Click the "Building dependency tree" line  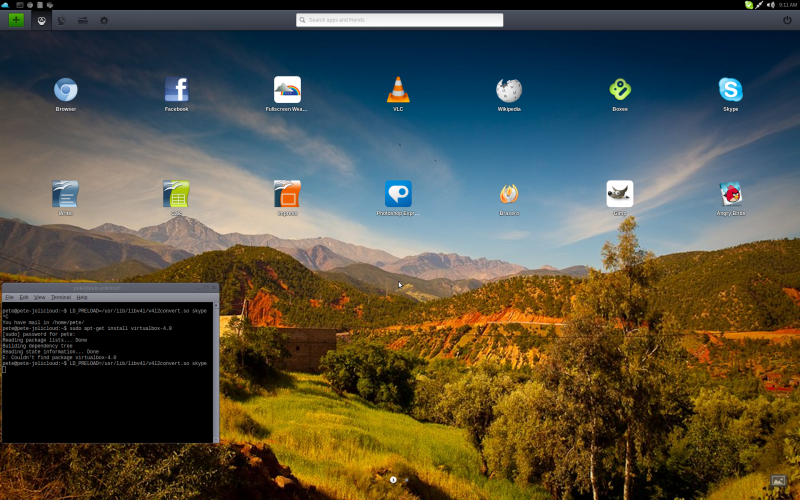coord(37,345)
